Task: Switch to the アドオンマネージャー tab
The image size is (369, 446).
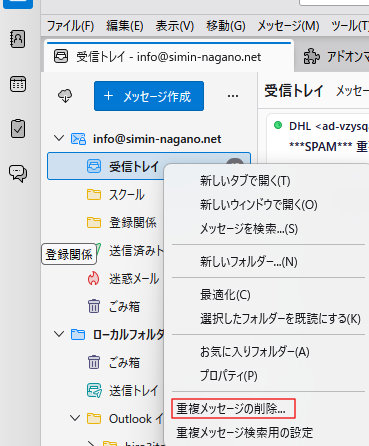Action: point(332,57)
